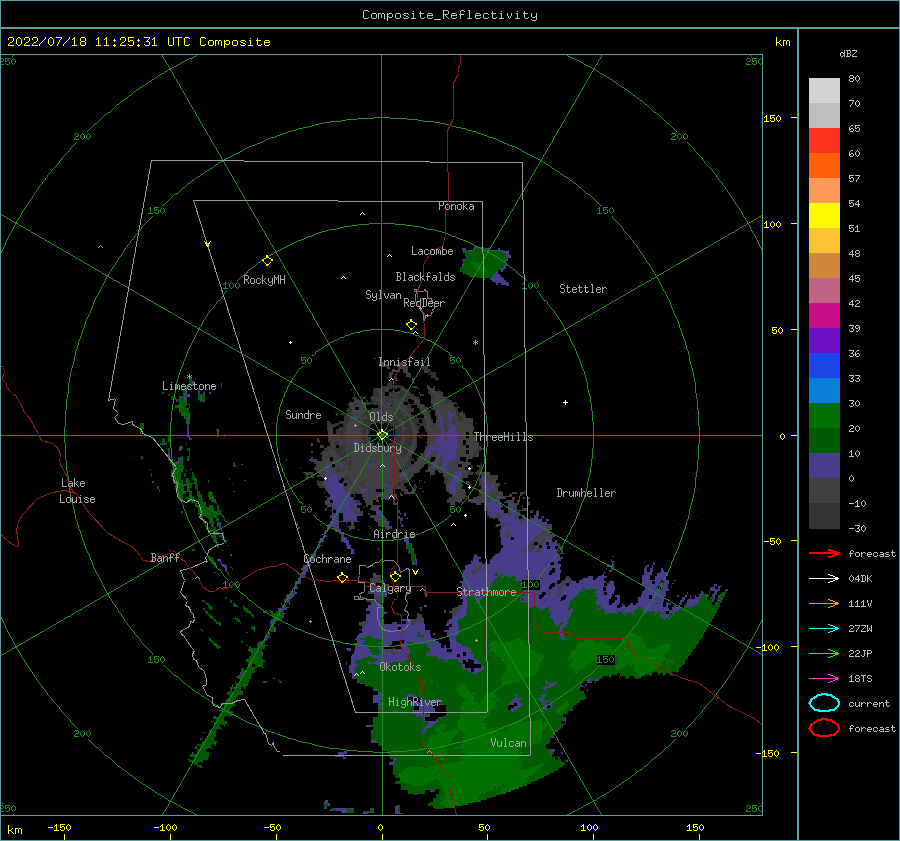Viewport: 900px width, 841px height.
Task: Click the white plus marker north of Drumheller
Action: pyautogui.click(x=565, y=402)
